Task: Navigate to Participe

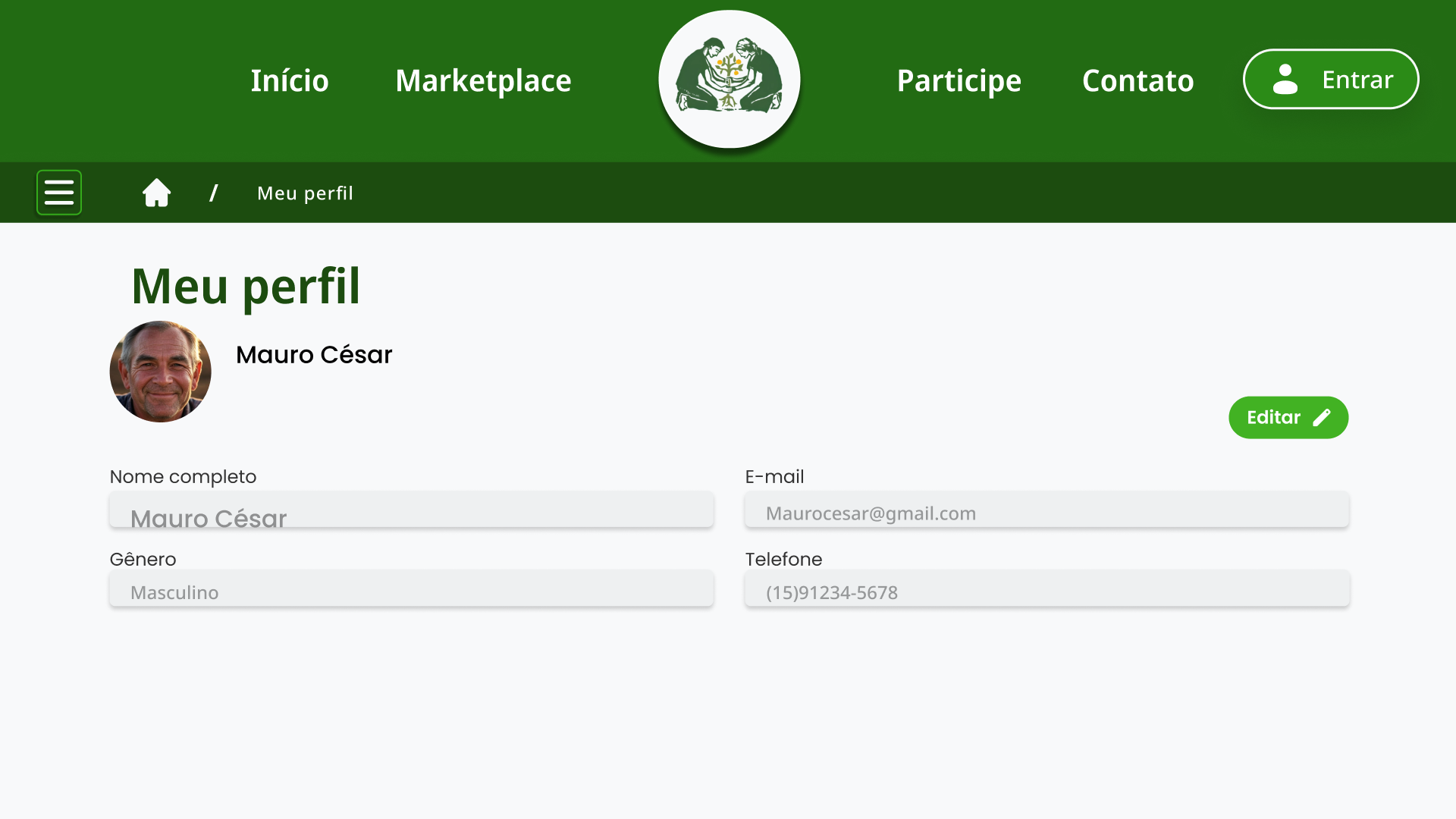Action: coord(959,80)
